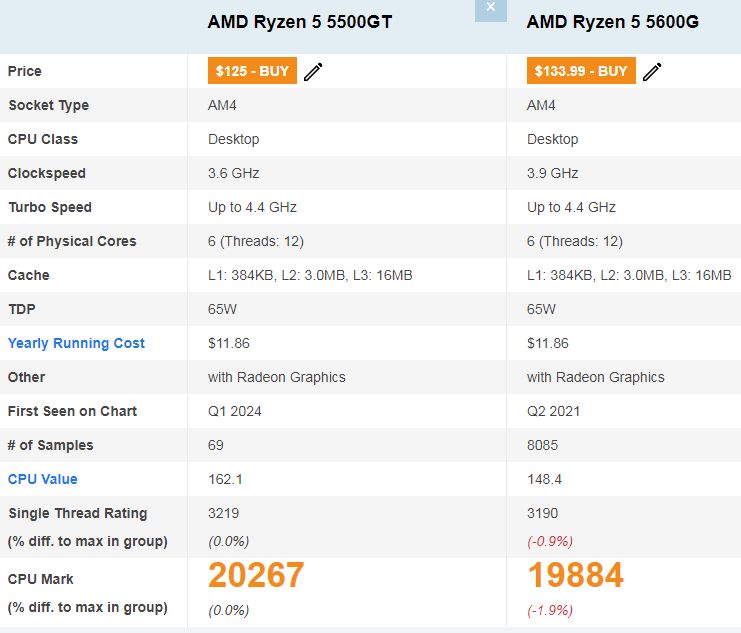Click the 20267 CPU Mark score
The height and width of the screenshot is (633, 741).
coord(256,575)
